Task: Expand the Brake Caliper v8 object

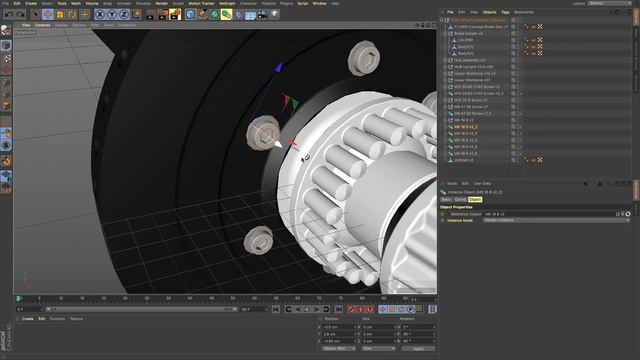Action: (x=445, y=33)
